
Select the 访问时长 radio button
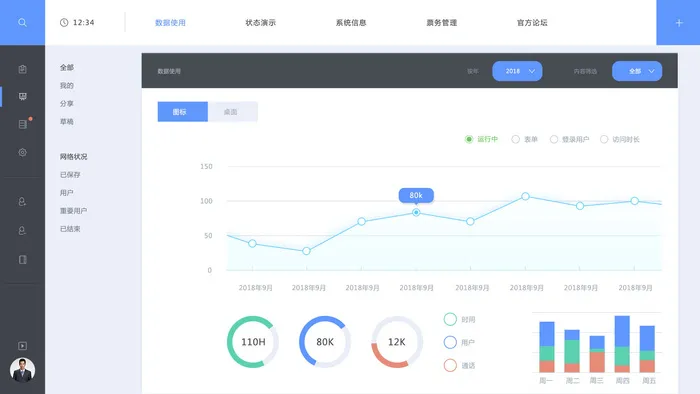604,139
